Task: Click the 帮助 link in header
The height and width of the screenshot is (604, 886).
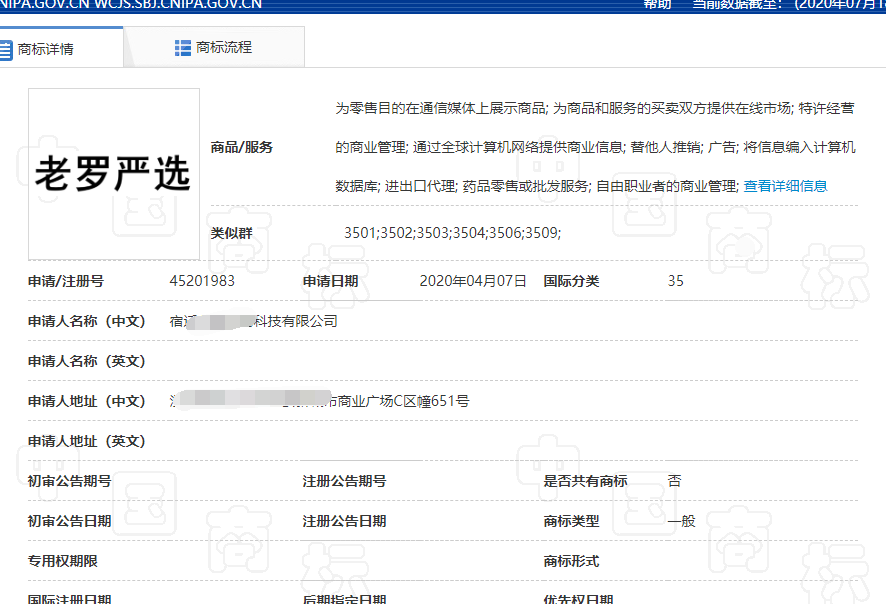Action: pos(657,5)
